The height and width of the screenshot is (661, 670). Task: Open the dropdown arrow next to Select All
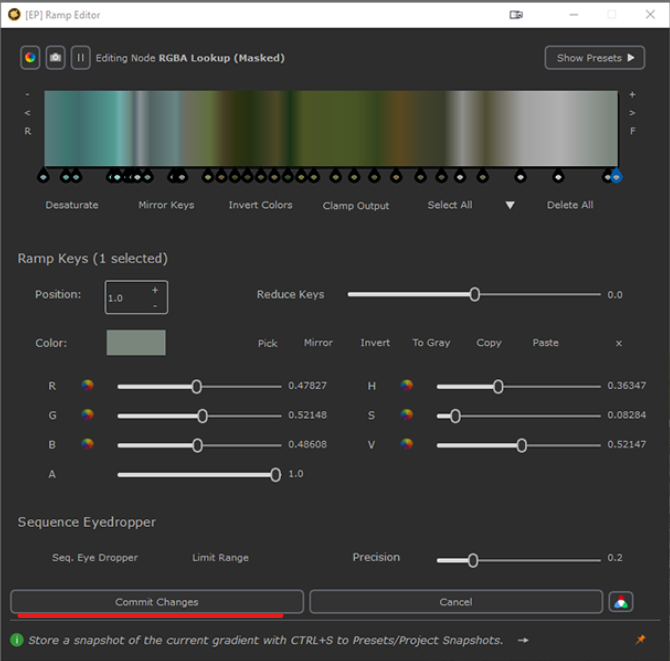pyautogui.click(x=510, y=205)
